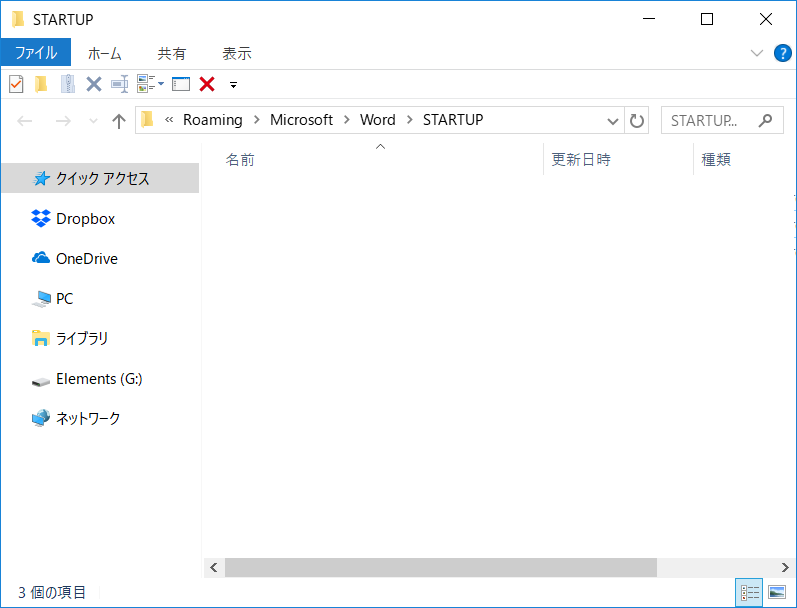Click the gray X delete icon
The width and height of the screenshot is (797, 608).
coord(94,84)
